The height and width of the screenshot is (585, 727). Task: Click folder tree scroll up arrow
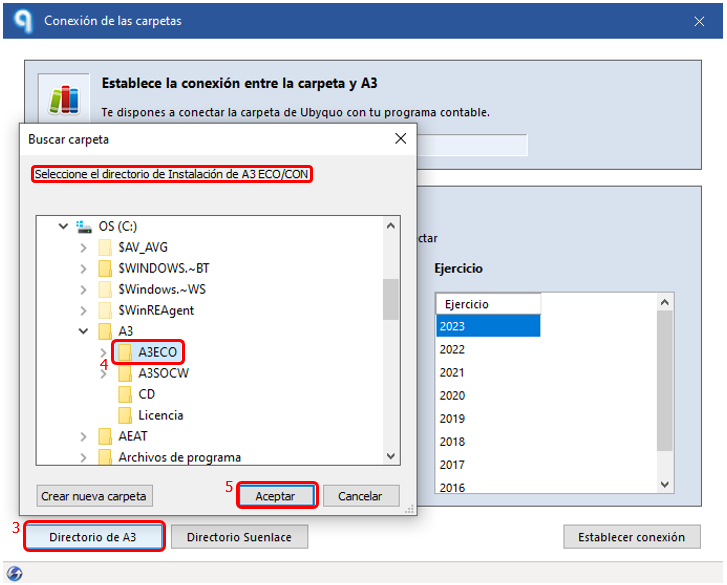[x=391, y=226]
